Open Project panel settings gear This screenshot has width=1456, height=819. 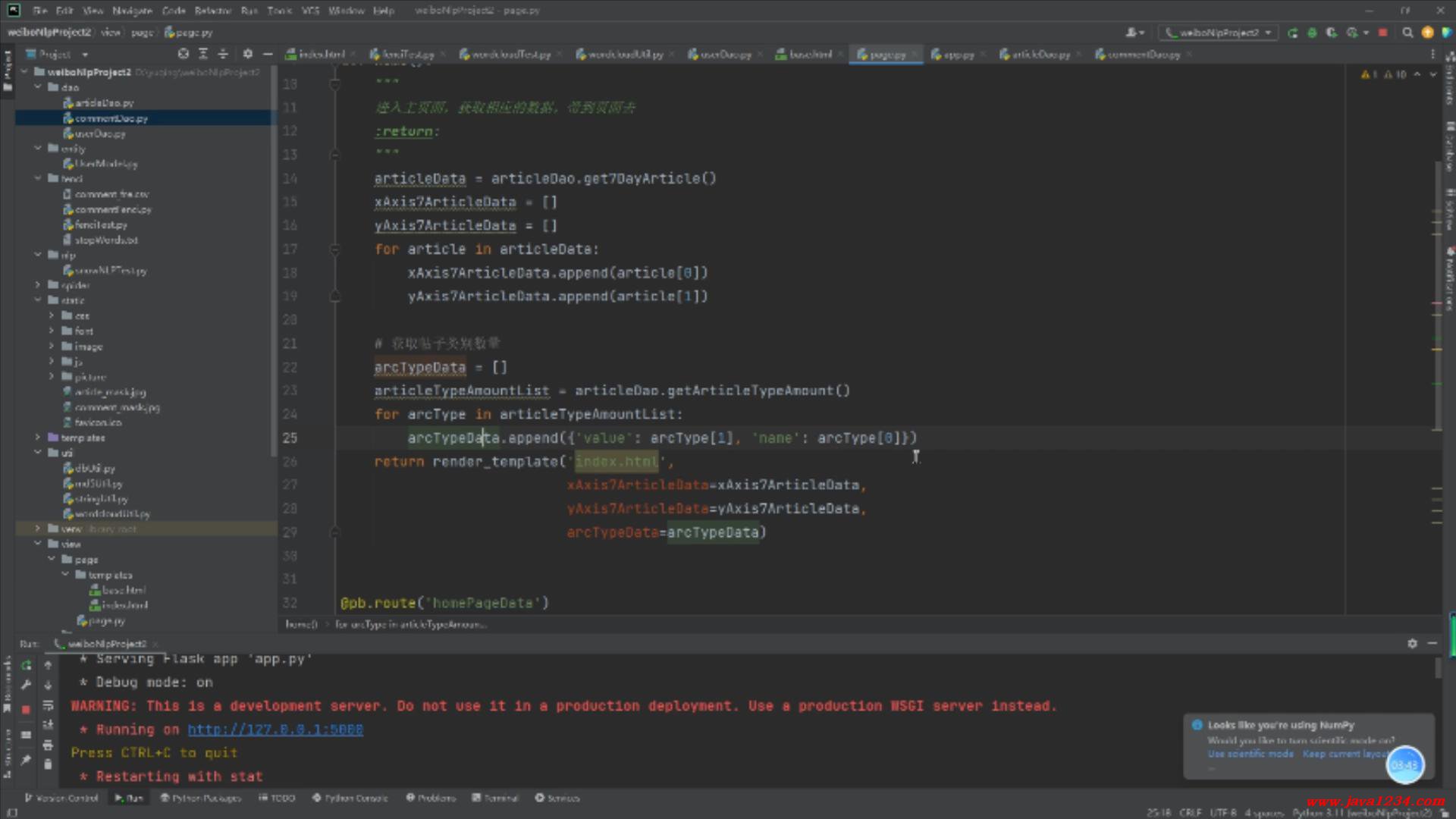[x=248, y=54]
